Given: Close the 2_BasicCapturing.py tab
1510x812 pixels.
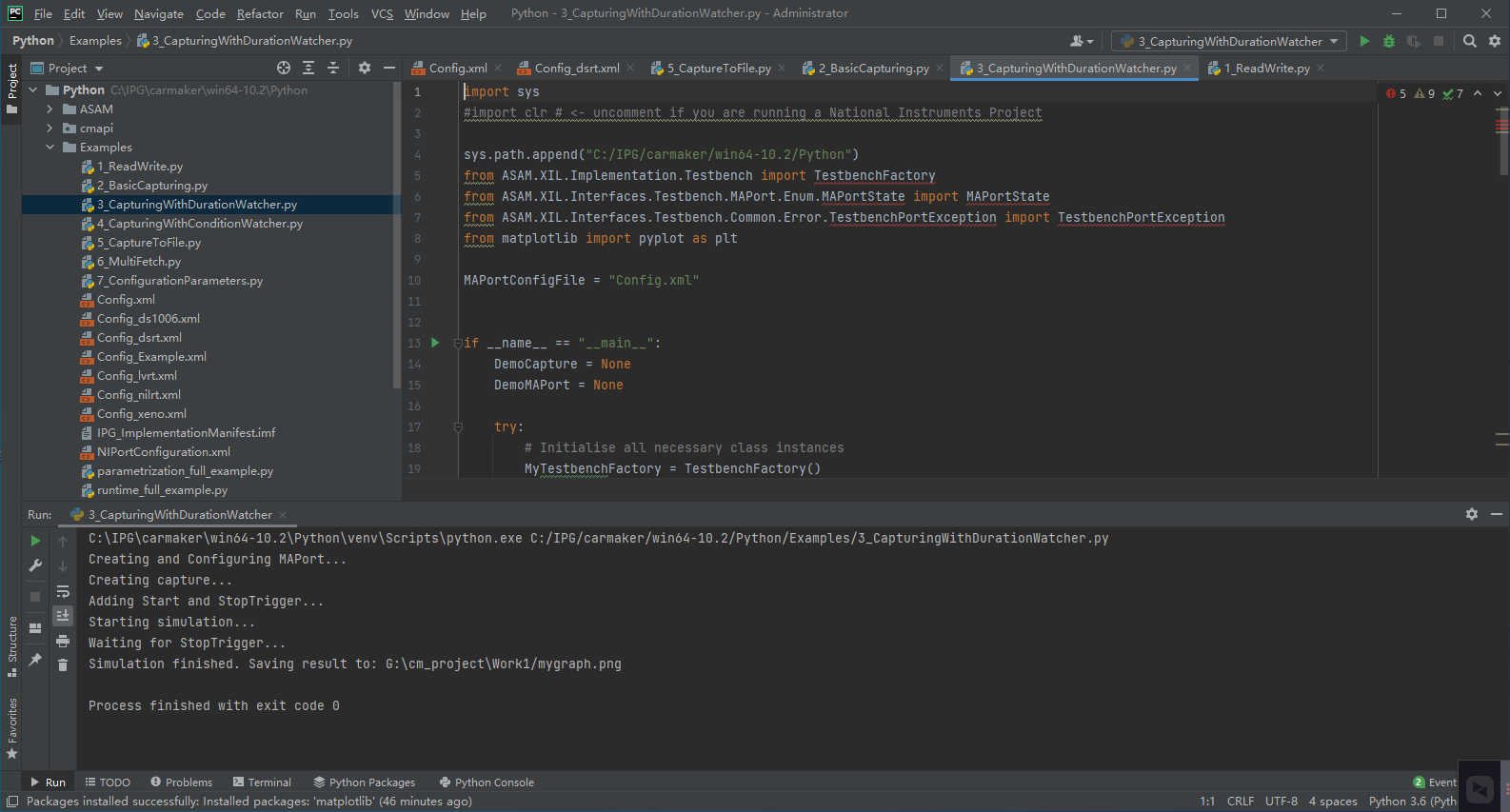Looking at the screenshot, I should [940, 68].
